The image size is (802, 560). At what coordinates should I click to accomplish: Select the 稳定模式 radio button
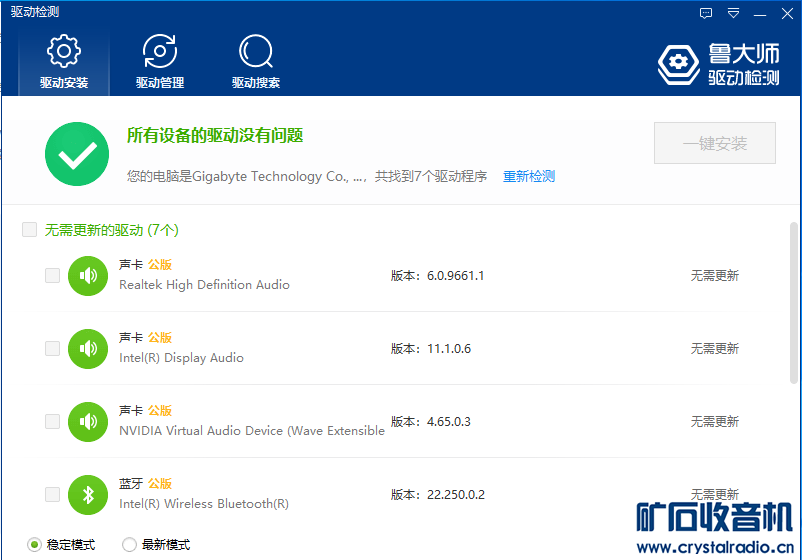[x=34, y=545]
